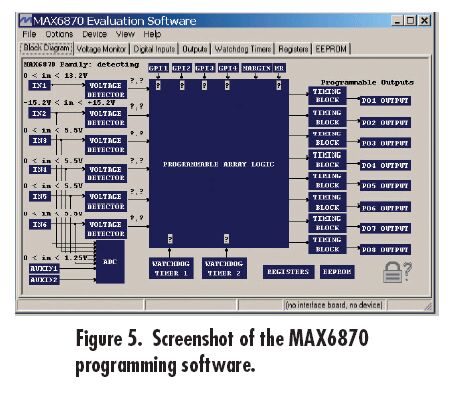Screen dimensions: 454x403
Task: Click the padlock status icon
Action: (x=392, y=272)
